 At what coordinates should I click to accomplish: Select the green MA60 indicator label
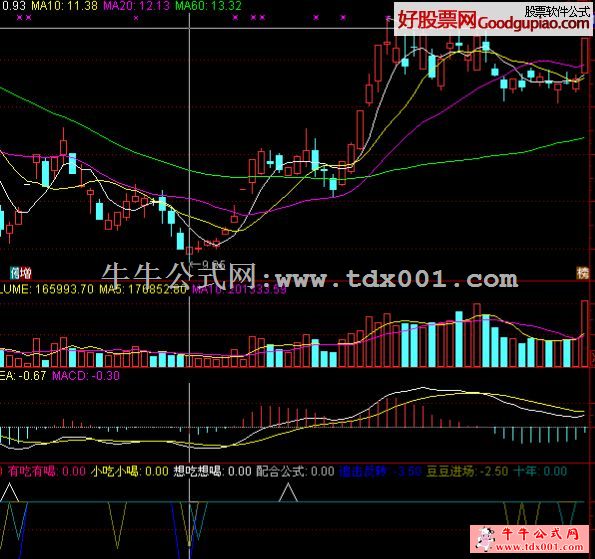[208, 6]
